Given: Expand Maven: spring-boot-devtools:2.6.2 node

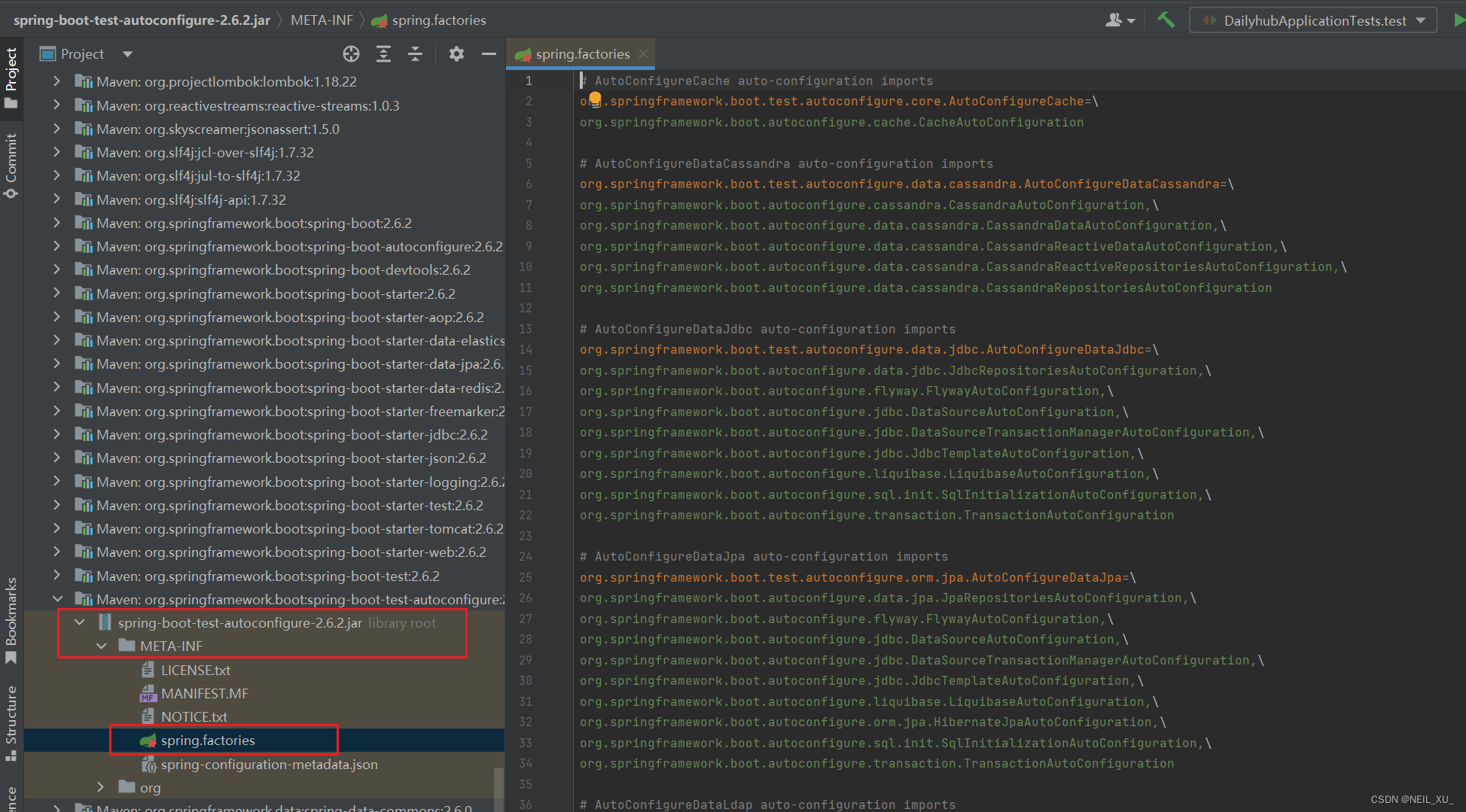Looking at the screenshot, I should (56, 269).
